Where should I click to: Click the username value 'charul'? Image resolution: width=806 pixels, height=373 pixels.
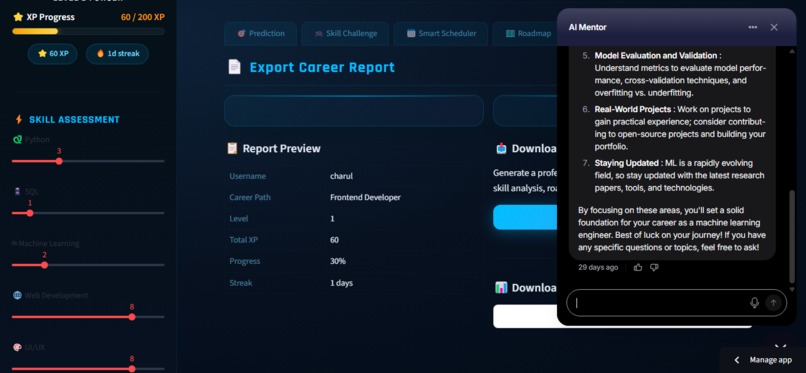click(341, 176)
